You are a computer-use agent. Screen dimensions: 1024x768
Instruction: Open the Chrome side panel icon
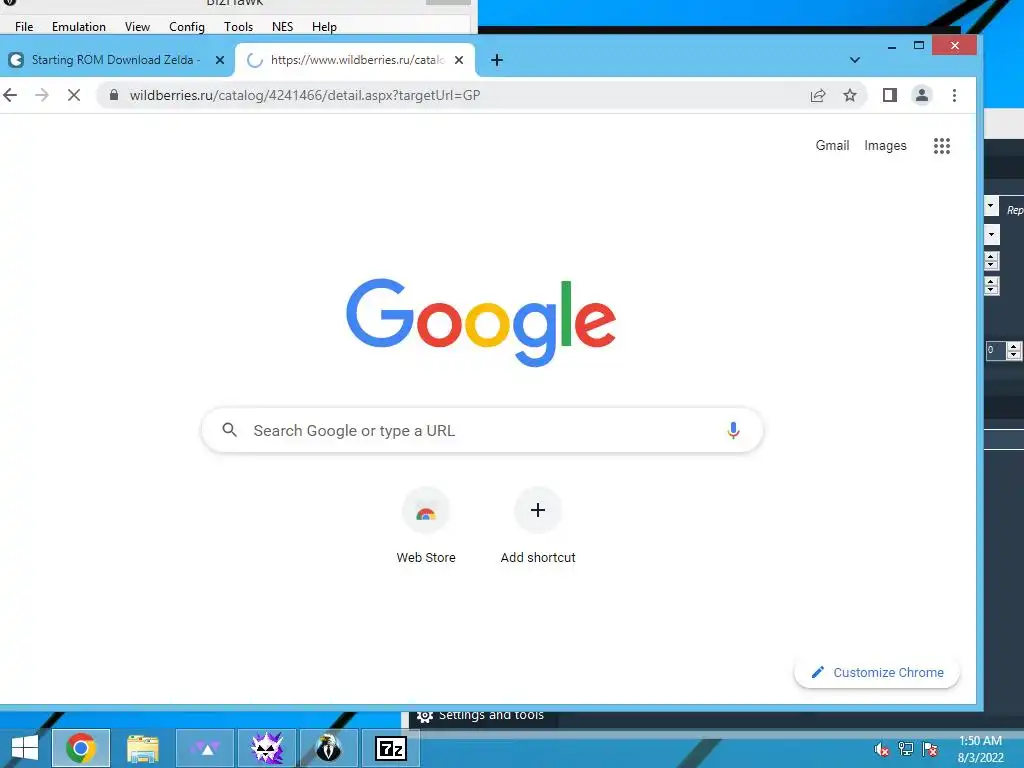(x=889, y=95)
